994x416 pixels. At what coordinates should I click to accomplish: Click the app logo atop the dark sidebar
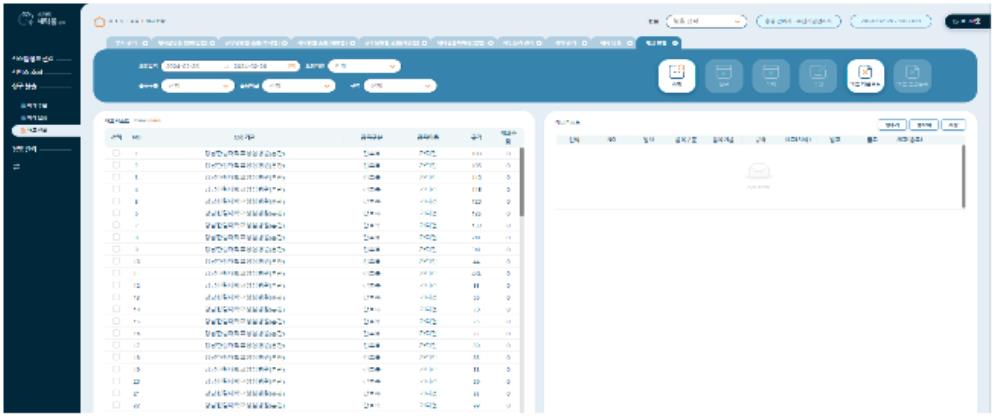pos(41,21)
